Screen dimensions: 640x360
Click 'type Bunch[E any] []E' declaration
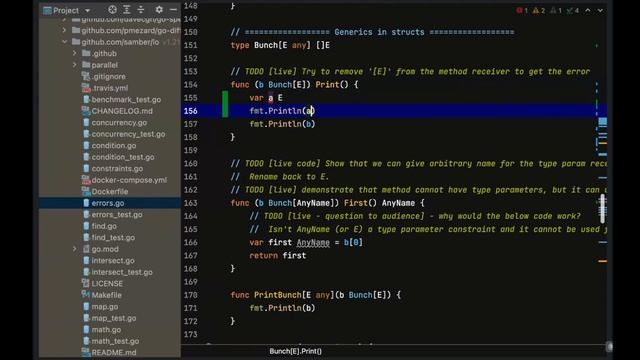(280, 45)
